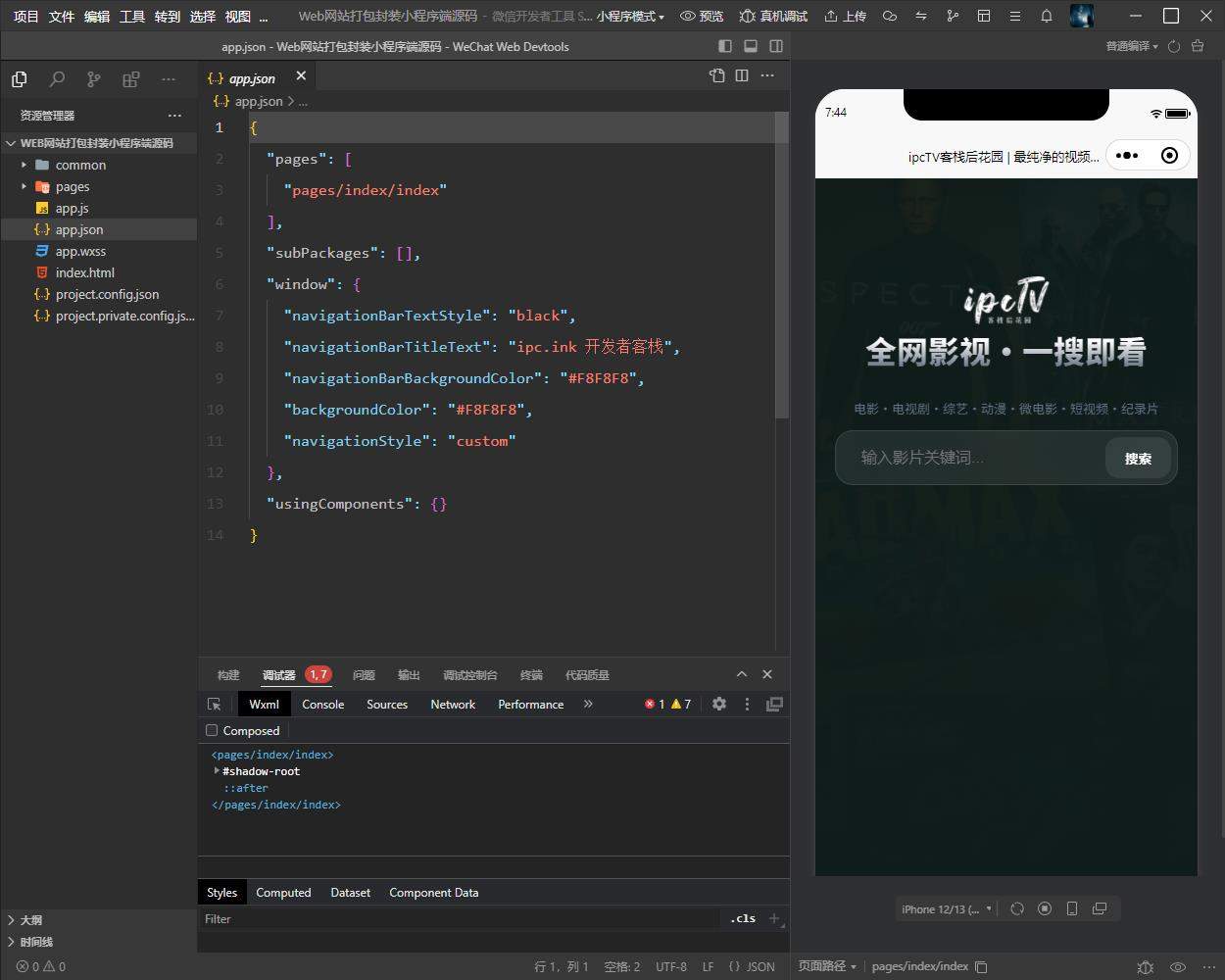Screen dimensions: 1225x980
Task: Open the extensions icon in sidebar
Action: pyautogui.click(x=130, y=79)
